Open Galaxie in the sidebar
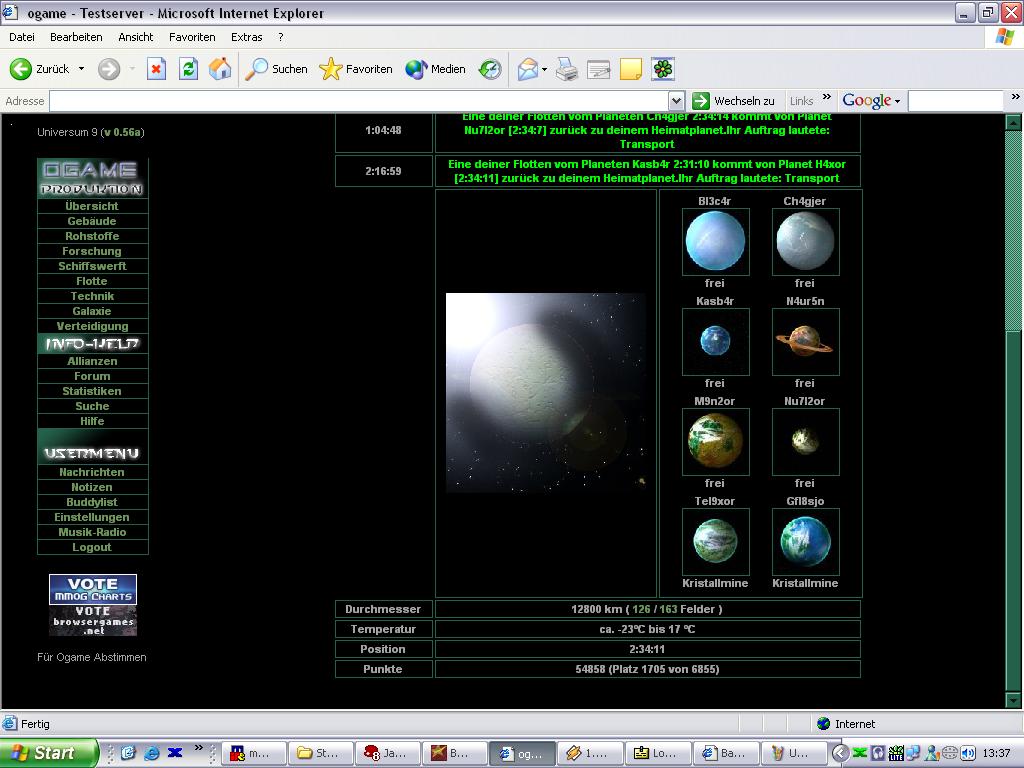 coord(92,311)
